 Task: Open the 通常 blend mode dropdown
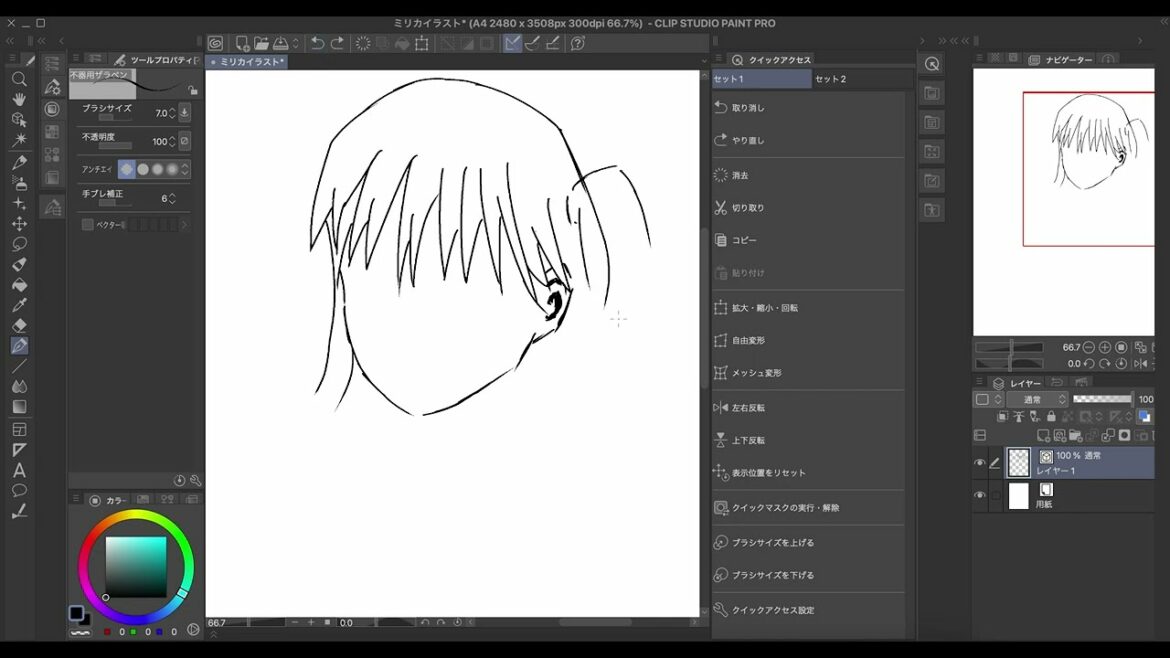point(1037,399)
